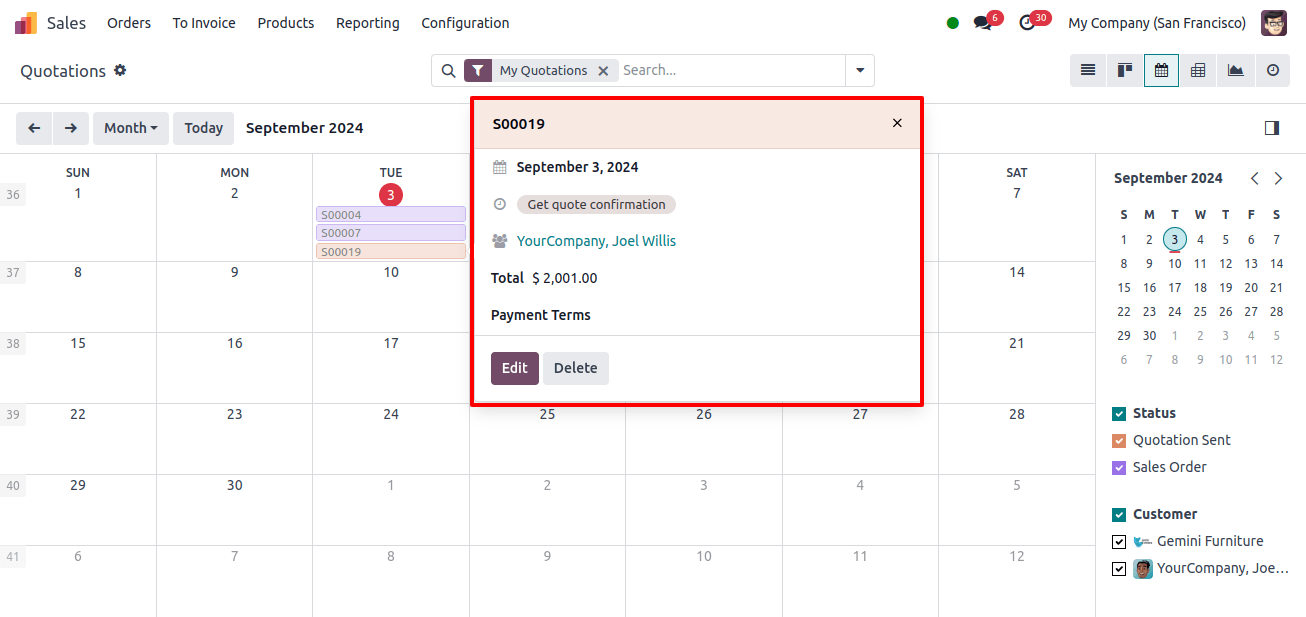Screen dimensions: 1306x617
Task: Open the search options dropdown arrow
Action: click(860, 71)
